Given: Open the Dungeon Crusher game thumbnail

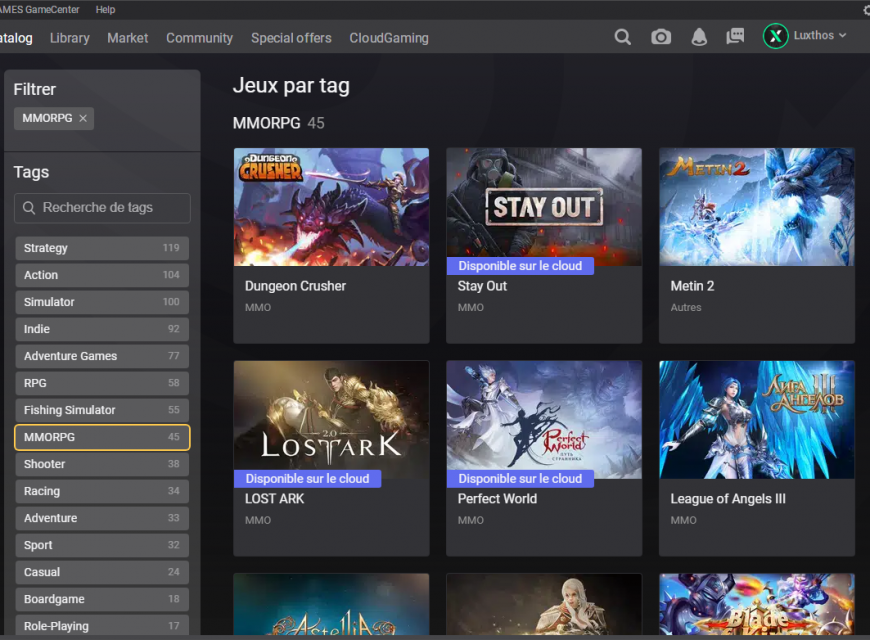Looking at the screenshot, I should point(331,206).
